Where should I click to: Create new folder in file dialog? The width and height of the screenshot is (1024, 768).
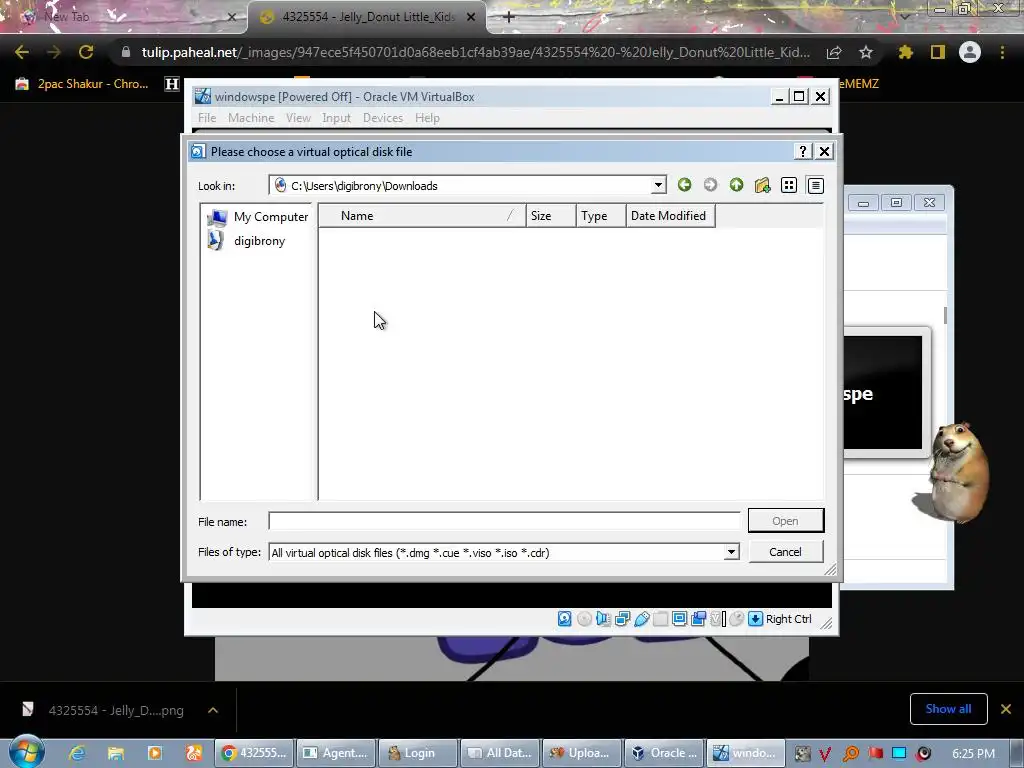[x=762, y=185]
